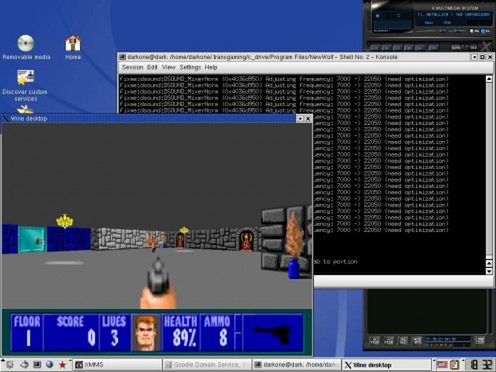Toggle the XMMS equalizer window button

tap(474, 31)
